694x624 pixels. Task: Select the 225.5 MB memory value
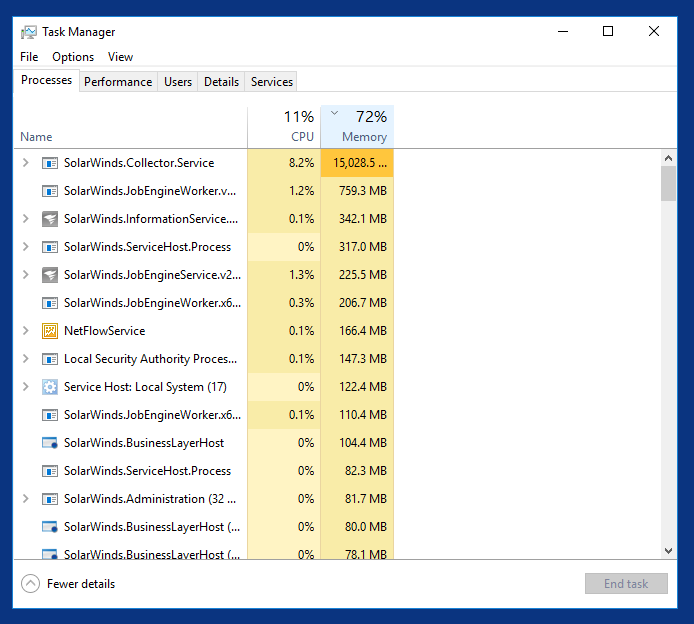pos(362,275)
